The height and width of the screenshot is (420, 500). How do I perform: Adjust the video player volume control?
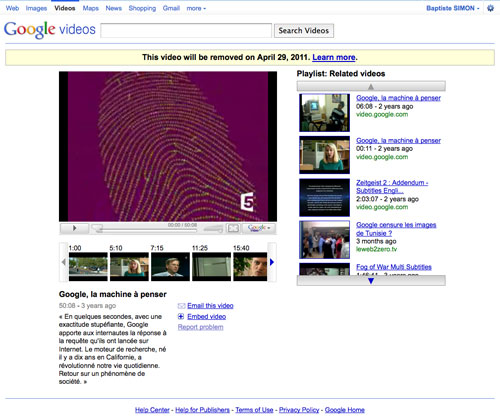(213, 229)
